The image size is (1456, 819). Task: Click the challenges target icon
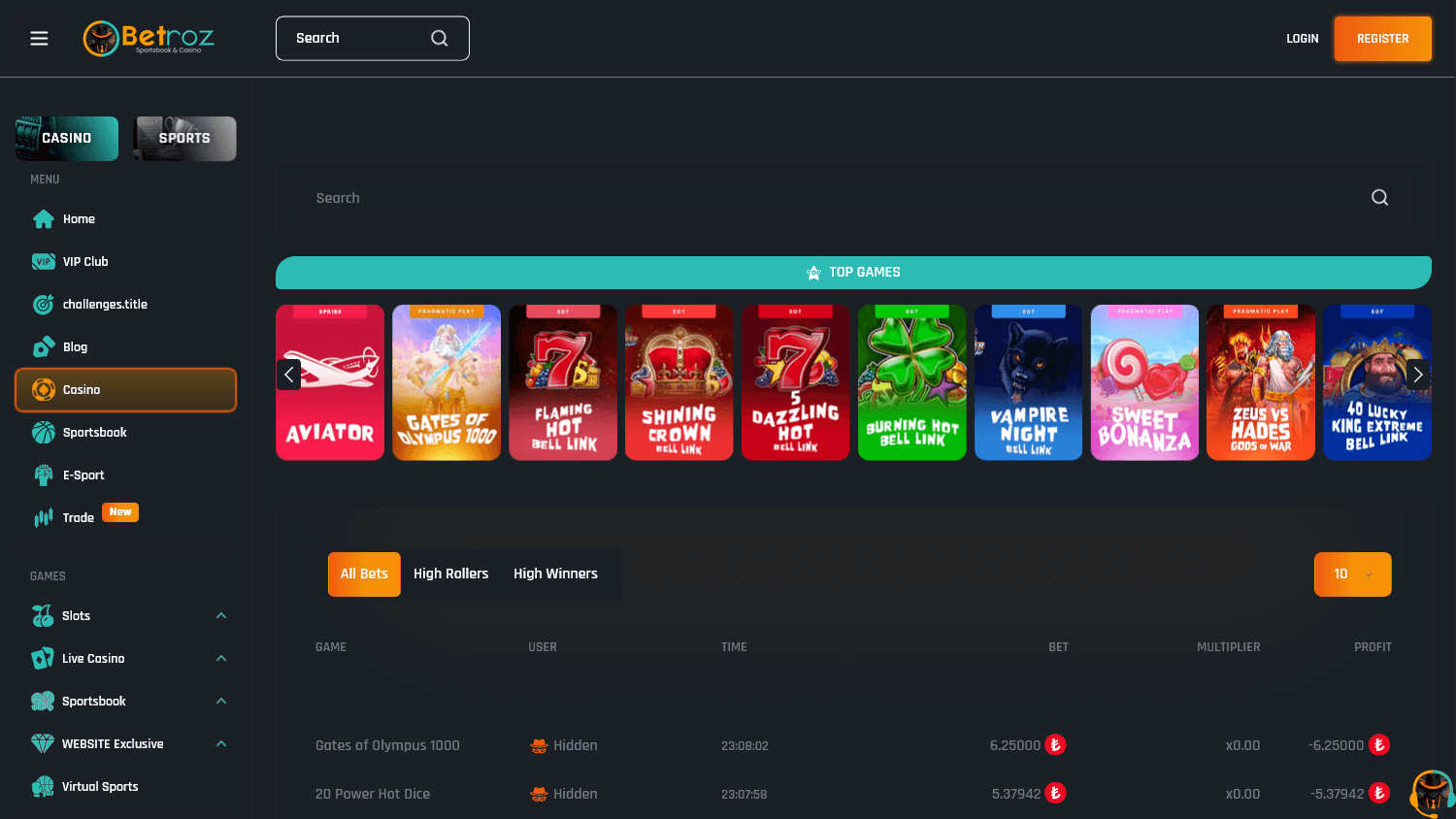[x=44, y=305]
